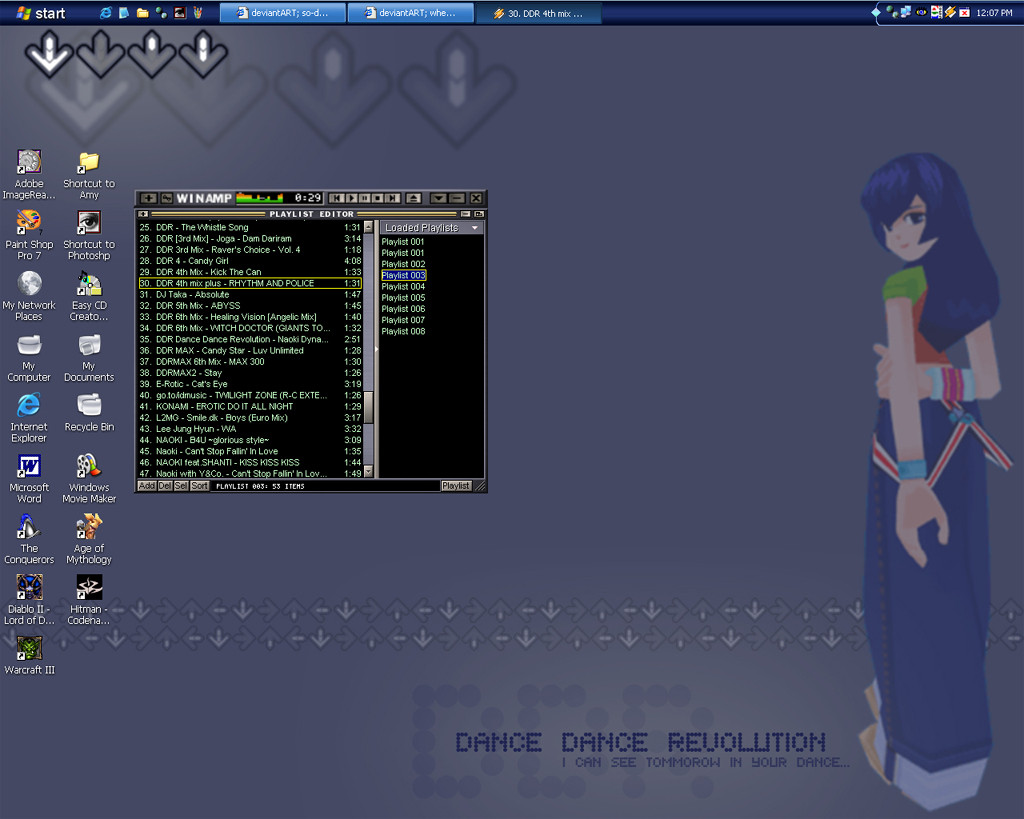Screen dimensions: 1024x819
Task: Open the My Network Places desktop icon
Action: point(29,296)
